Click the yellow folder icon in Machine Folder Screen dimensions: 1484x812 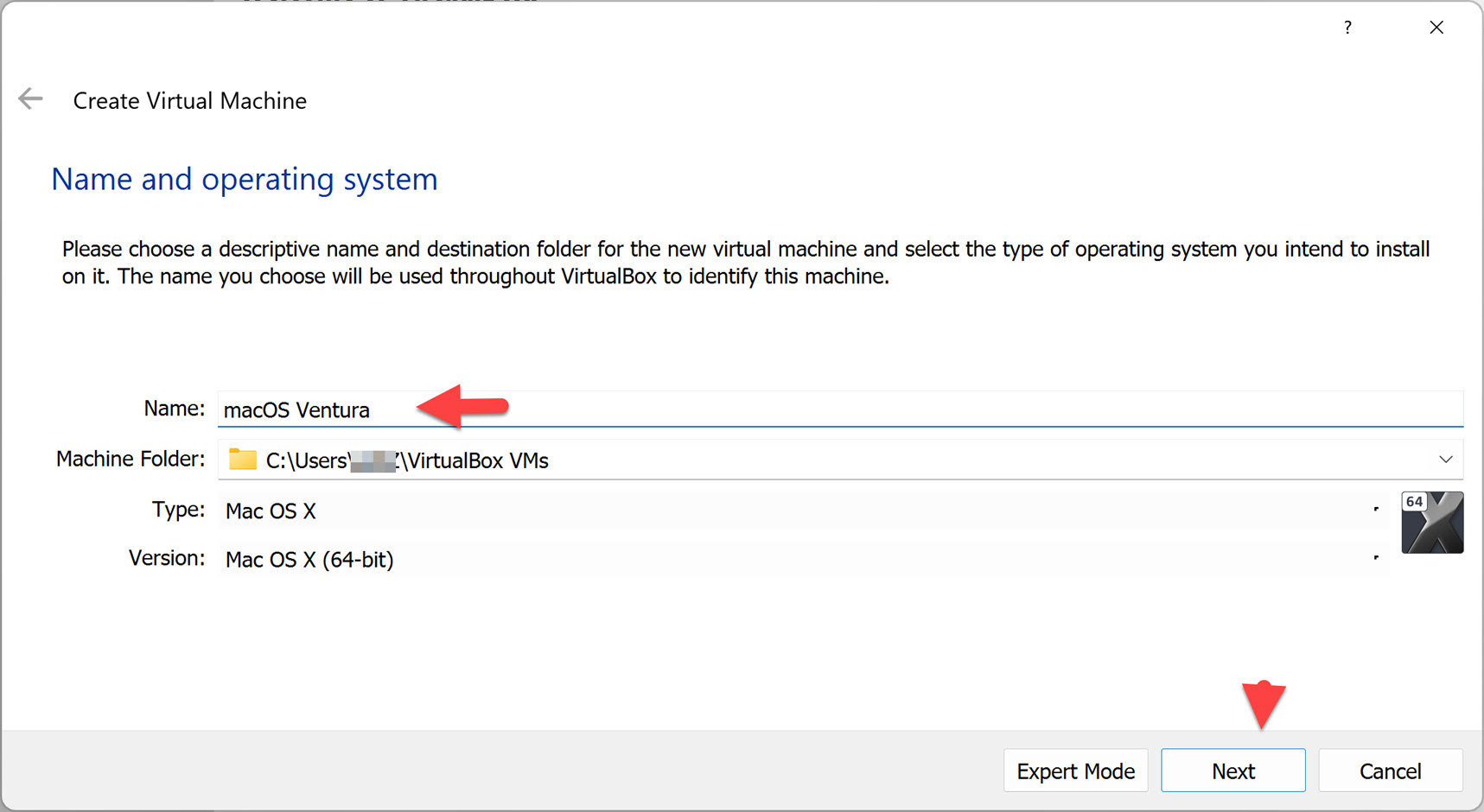(x=242, y=460)
